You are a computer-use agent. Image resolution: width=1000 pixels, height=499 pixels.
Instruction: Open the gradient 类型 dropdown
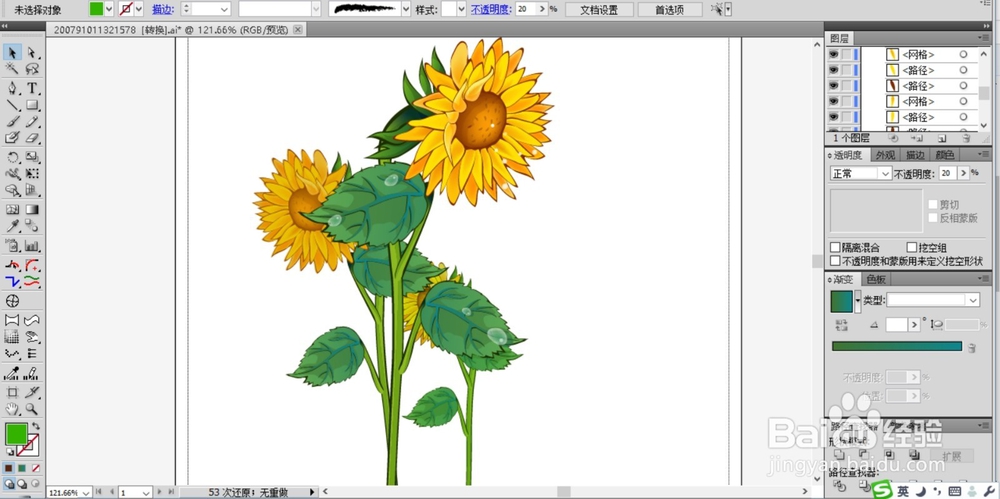click(x=933, y=300)
